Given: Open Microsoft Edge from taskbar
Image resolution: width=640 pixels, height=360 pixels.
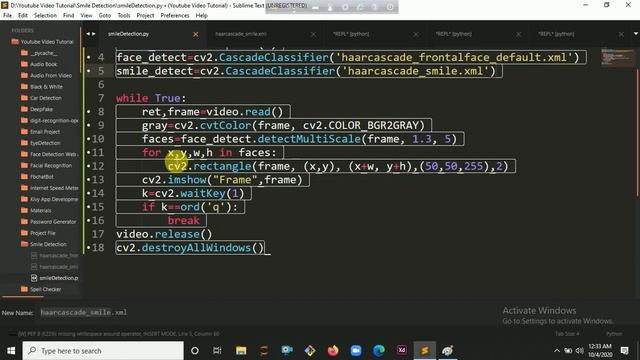Looking at the screenshot, I should [379, 351].
